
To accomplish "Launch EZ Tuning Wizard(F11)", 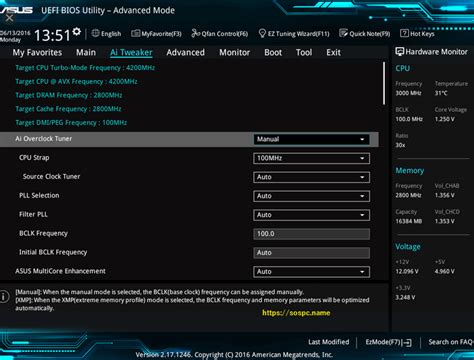I will pyautogui.click(x=294, y=34).
